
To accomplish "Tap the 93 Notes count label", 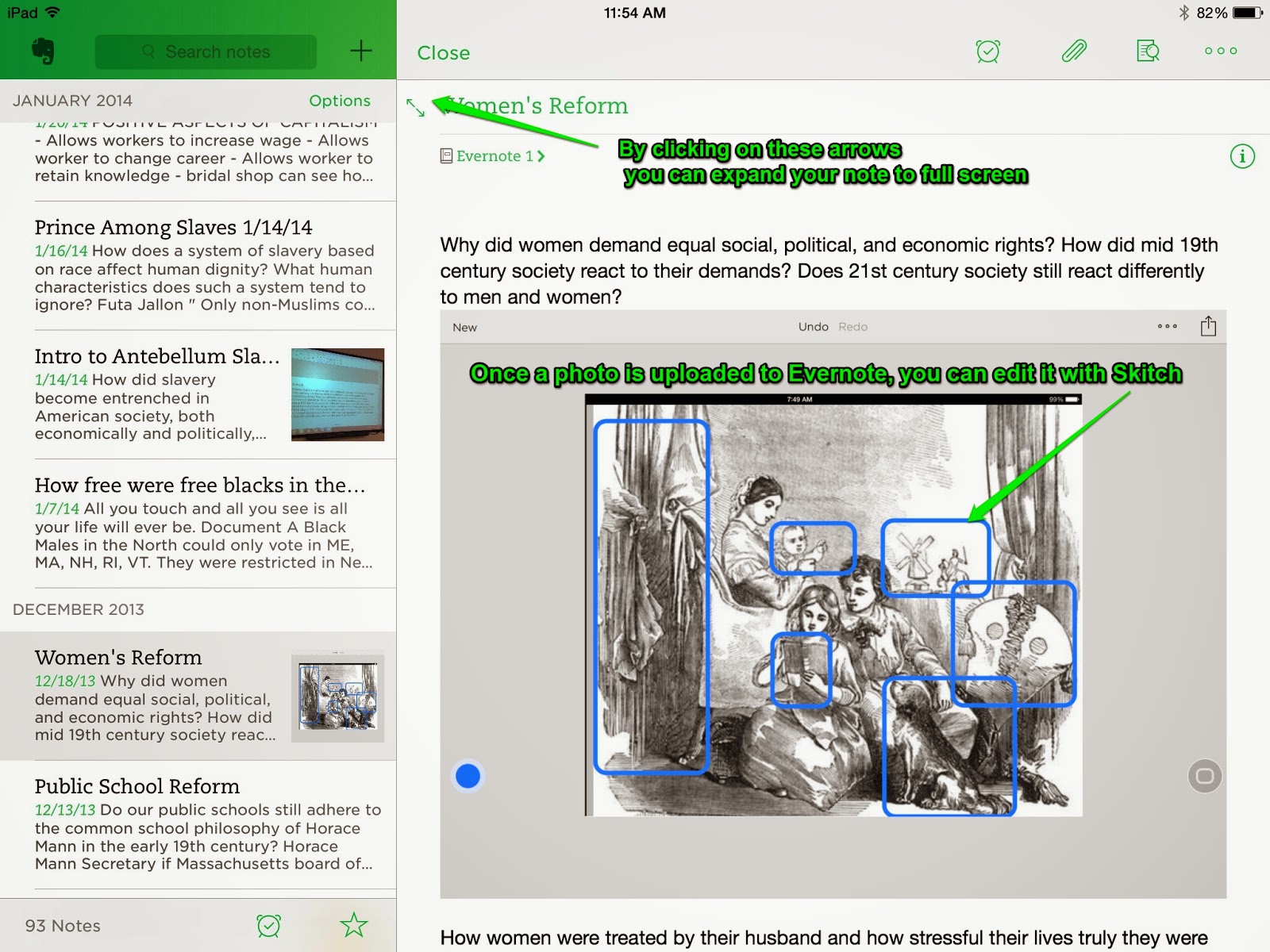I will coord(63,926).
